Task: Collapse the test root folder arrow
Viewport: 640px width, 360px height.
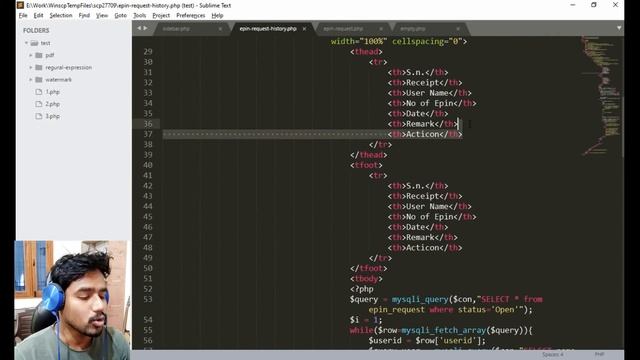Action: pos(26,43)
